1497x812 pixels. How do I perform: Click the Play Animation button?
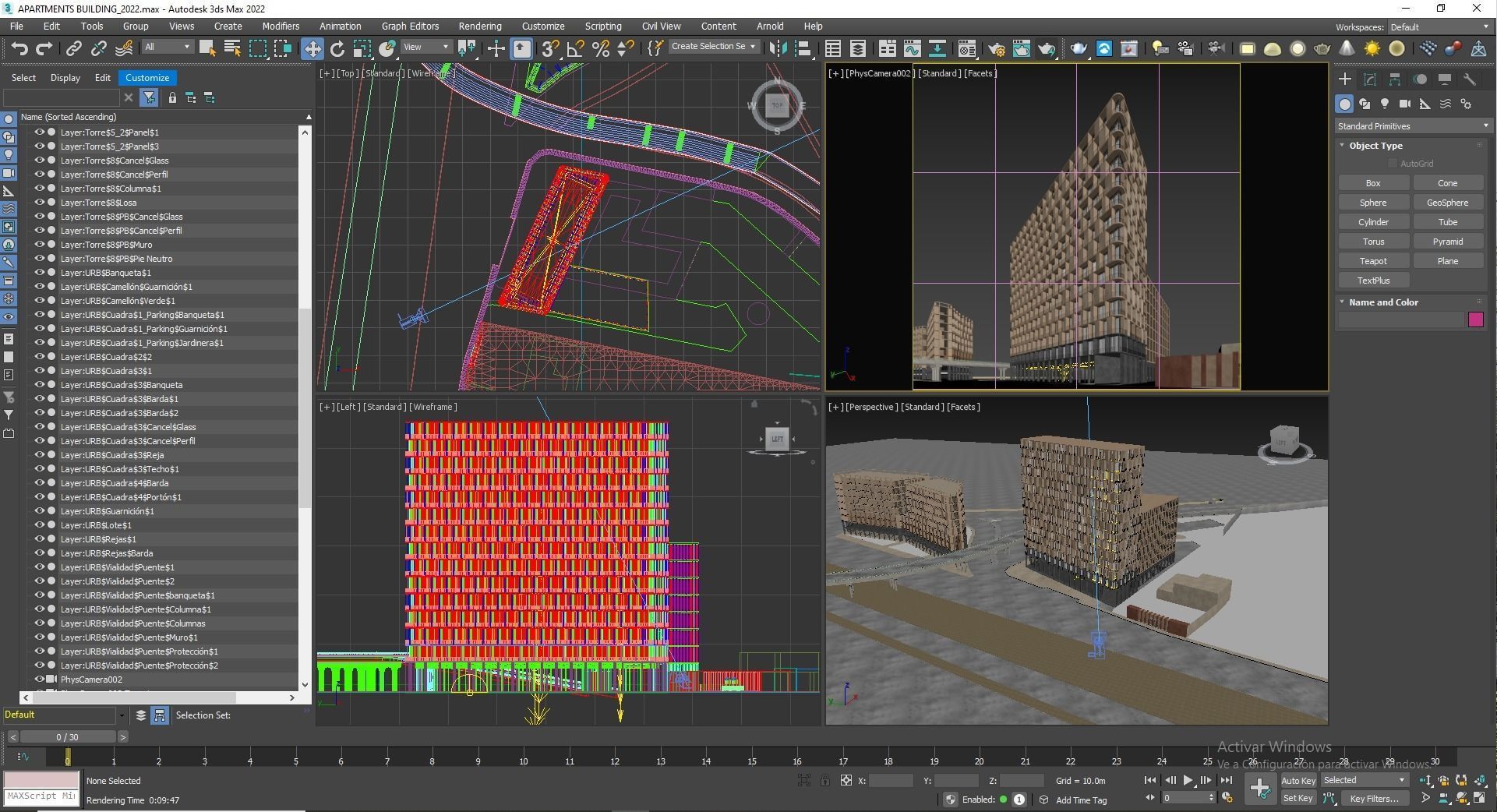click(x=1188, y=780)
